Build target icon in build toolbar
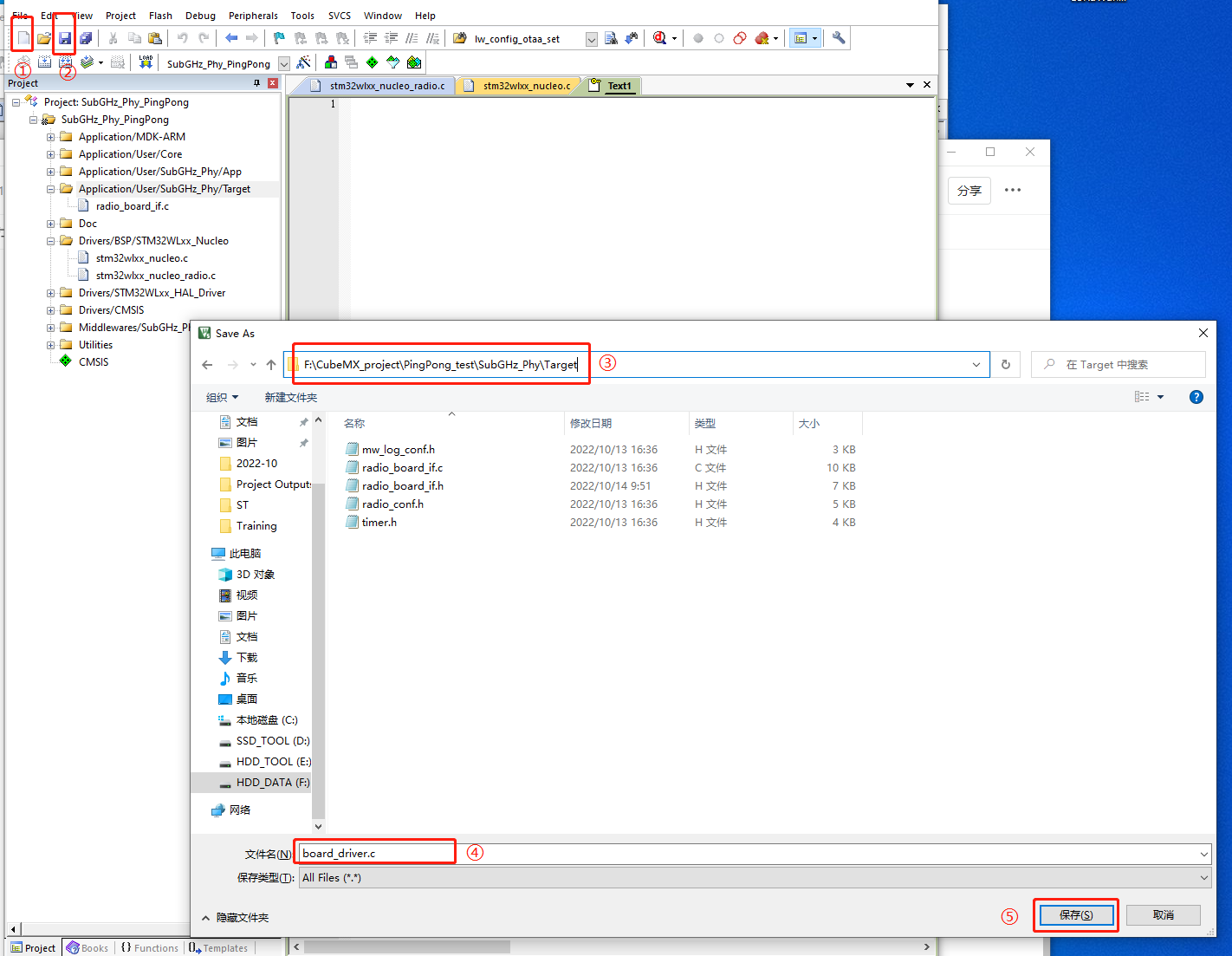Viewport: 1232px width, 956px height. pyautogui.click(x=44, y=62)
